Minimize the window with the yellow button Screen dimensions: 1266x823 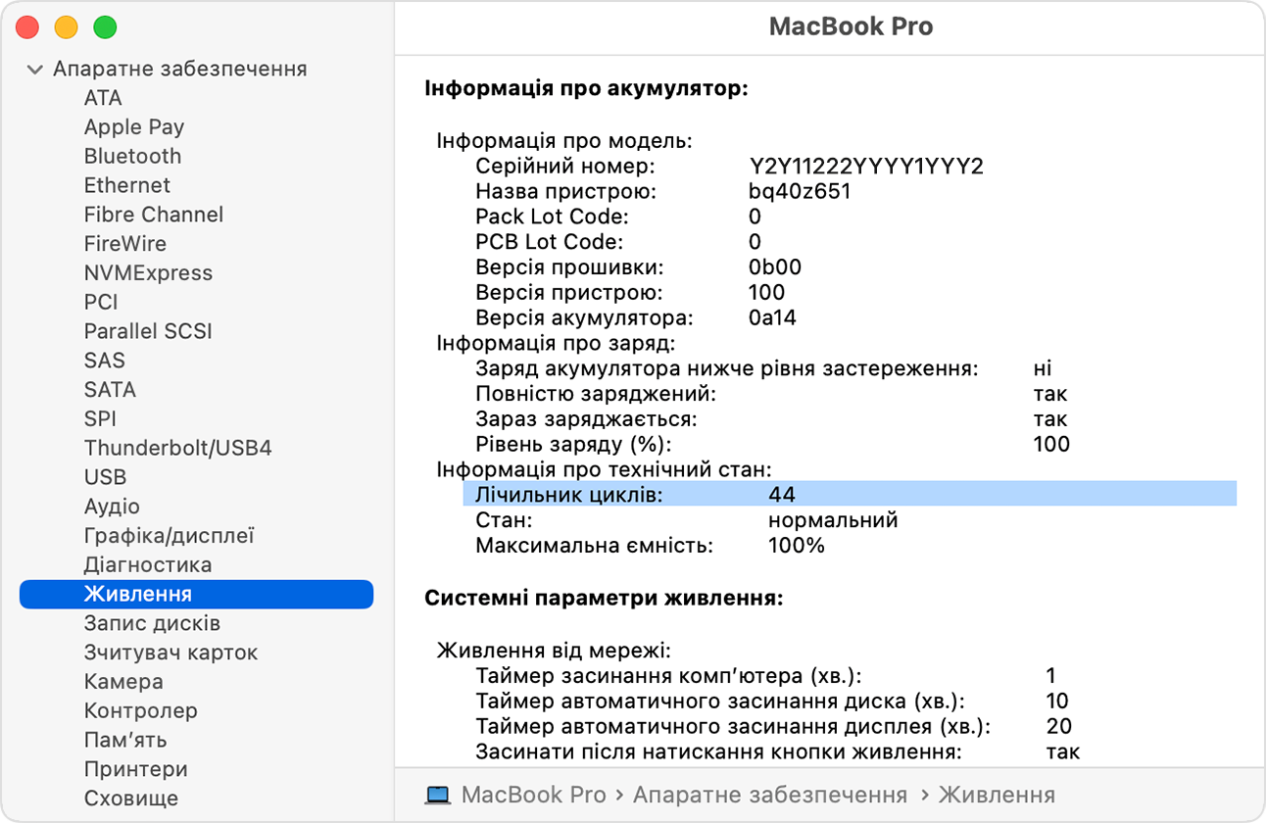66,27
